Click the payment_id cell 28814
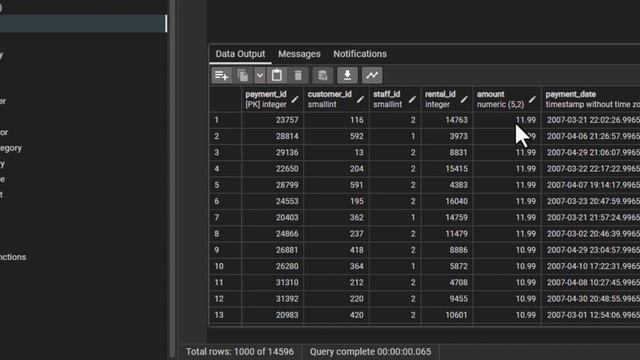The image size is (640, 360). click(x=272, y=136)
